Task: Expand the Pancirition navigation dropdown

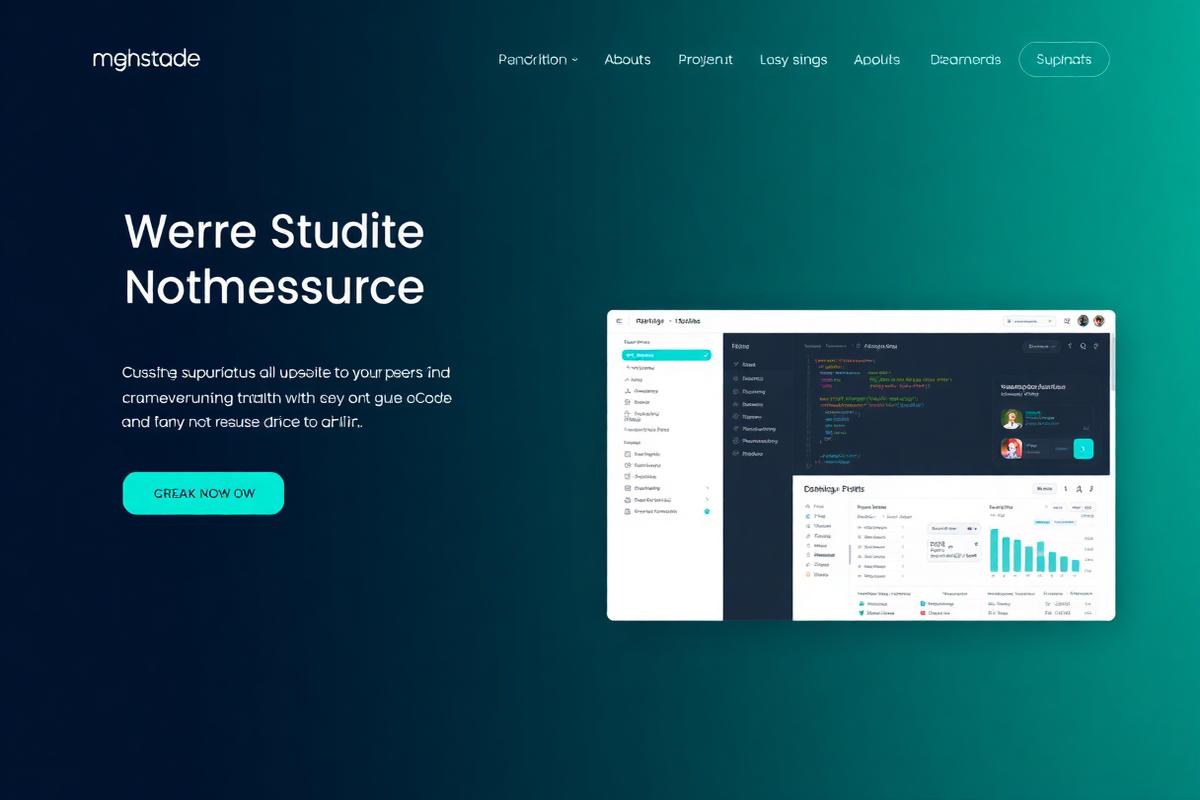Action: point(538,60)
